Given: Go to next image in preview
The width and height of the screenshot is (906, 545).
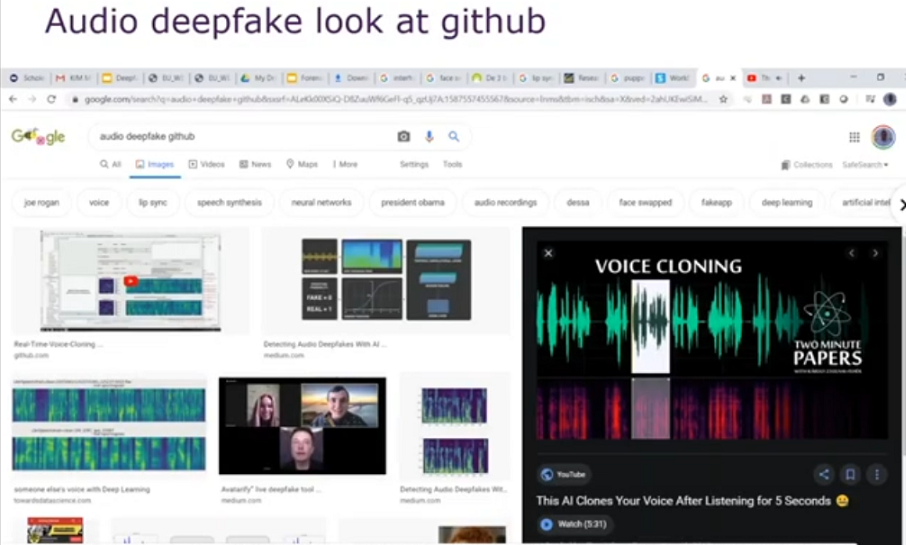Looking at the screenshot, I should pyautogui.click(x=875, y=253).
